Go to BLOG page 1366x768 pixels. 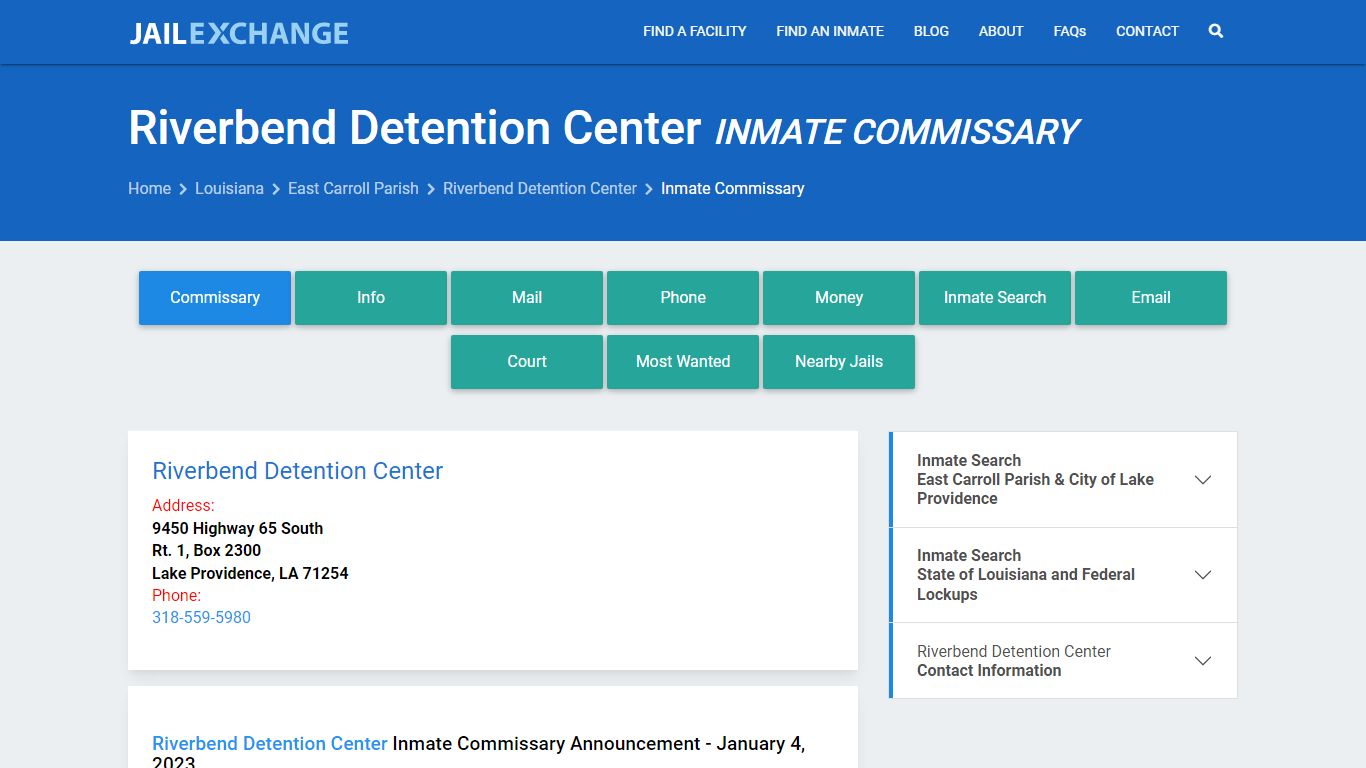tap(931, 31)
